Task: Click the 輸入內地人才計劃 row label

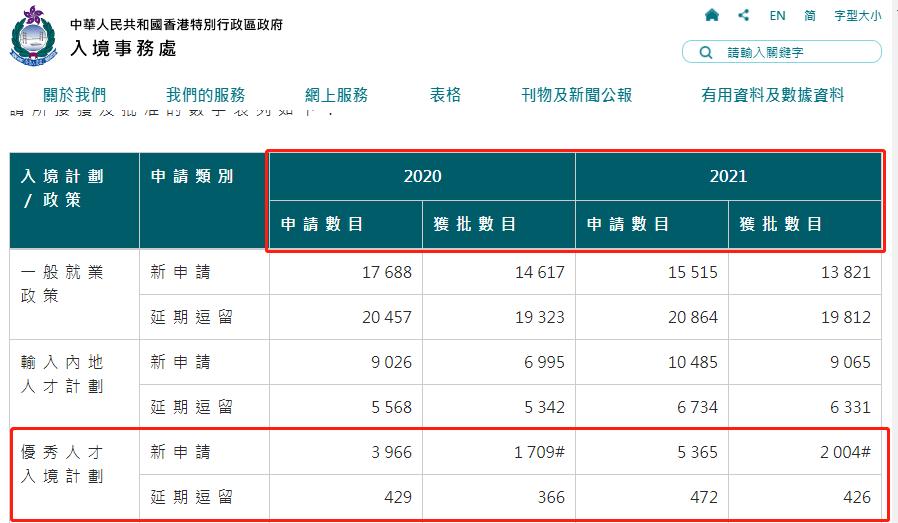Action: pyautogui.click(x=63, y=374)
